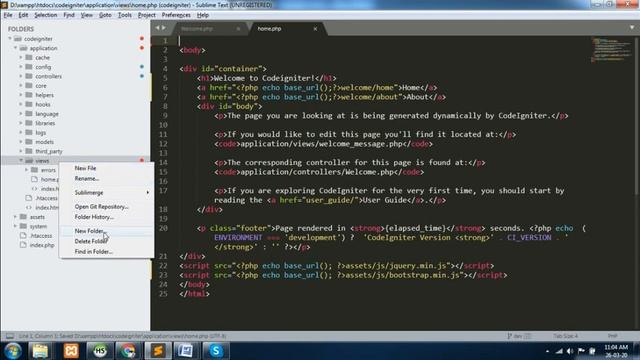Click the Tab Size 4 status entry
Viewport: 640px width, 360px height.
[566, 336]
